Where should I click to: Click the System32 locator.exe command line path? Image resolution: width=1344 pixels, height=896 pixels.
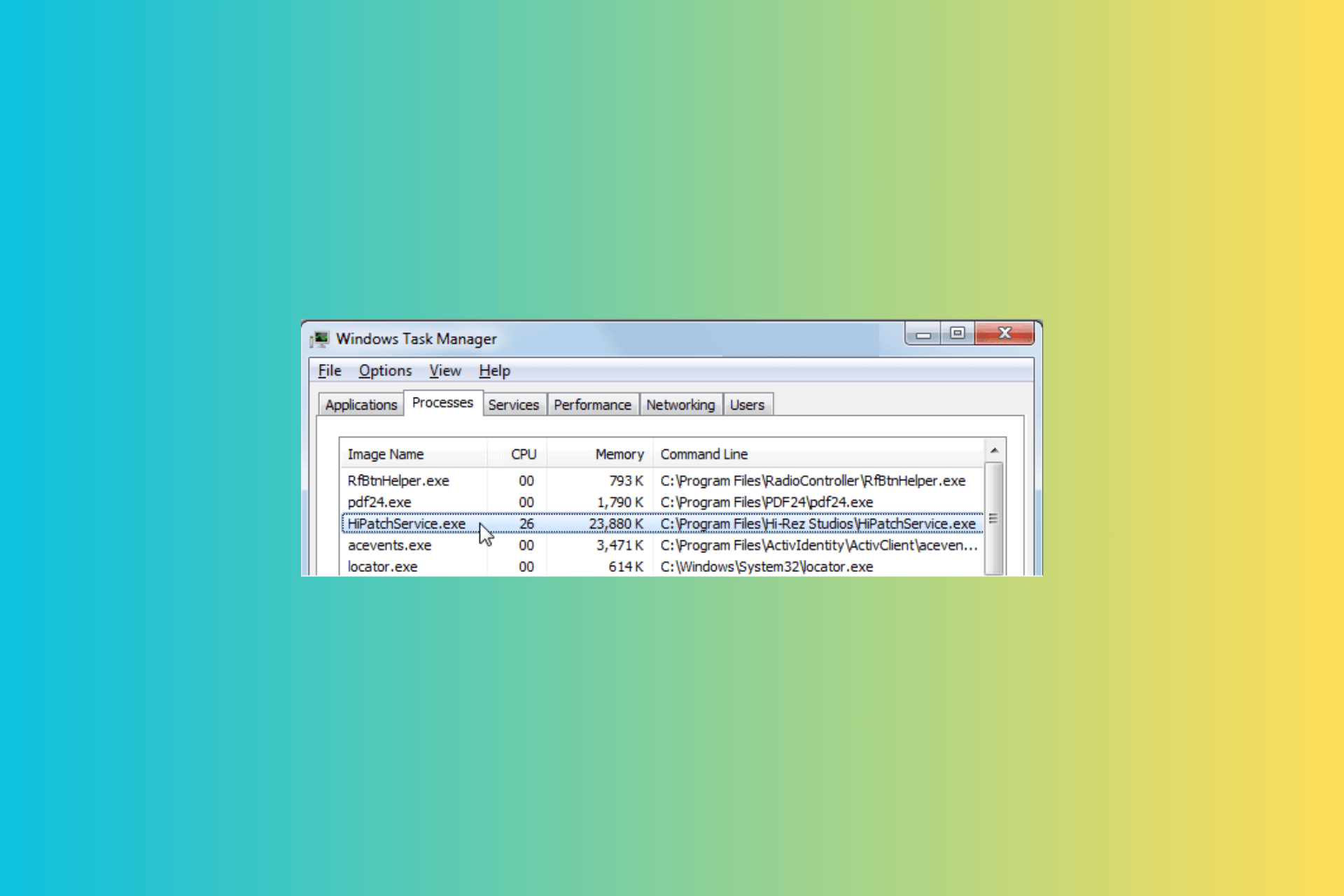pos(766,567)
